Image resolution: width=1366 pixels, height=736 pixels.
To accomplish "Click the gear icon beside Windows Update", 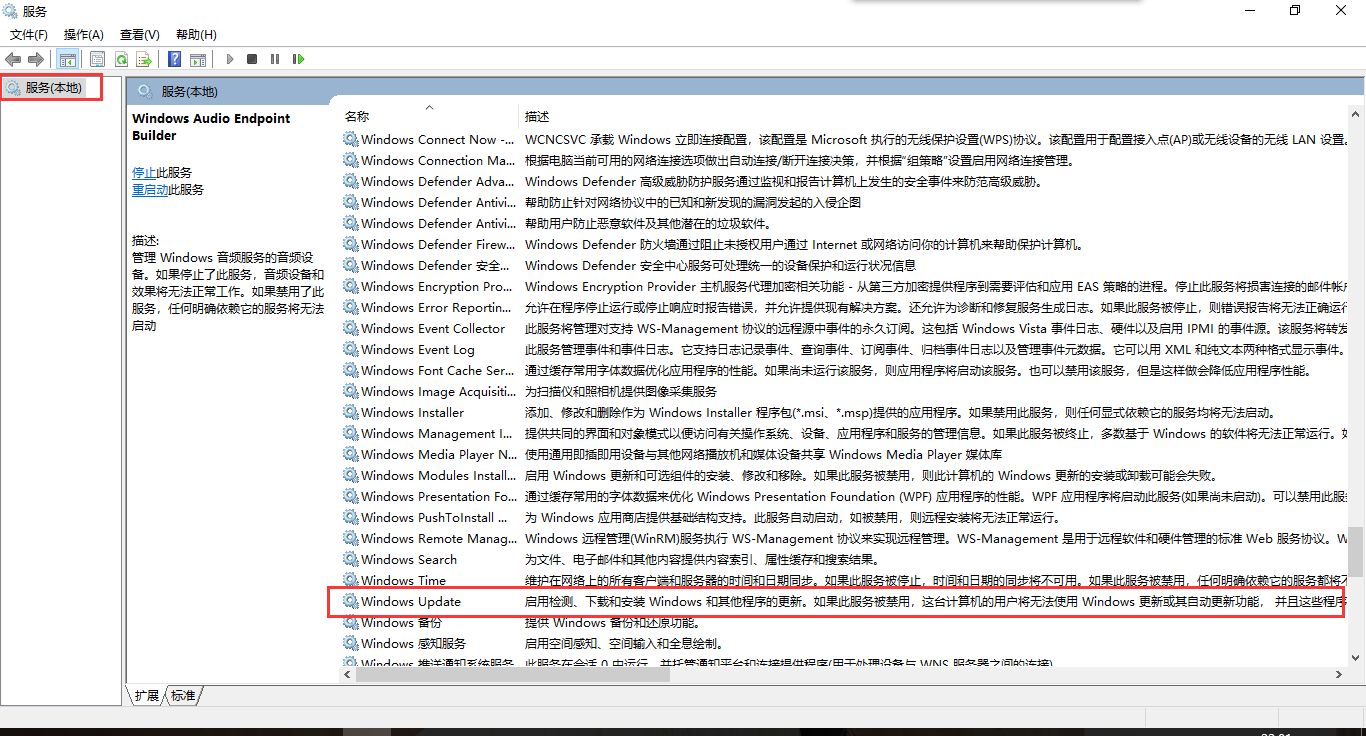I will coord(350,601).
